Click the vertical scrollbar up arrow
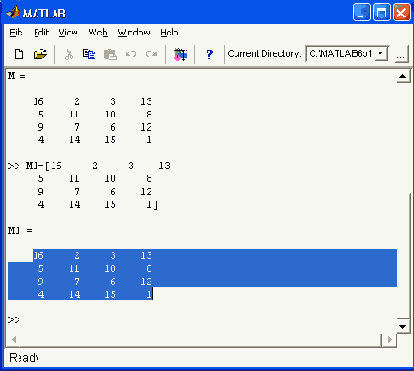 (403, 77)
